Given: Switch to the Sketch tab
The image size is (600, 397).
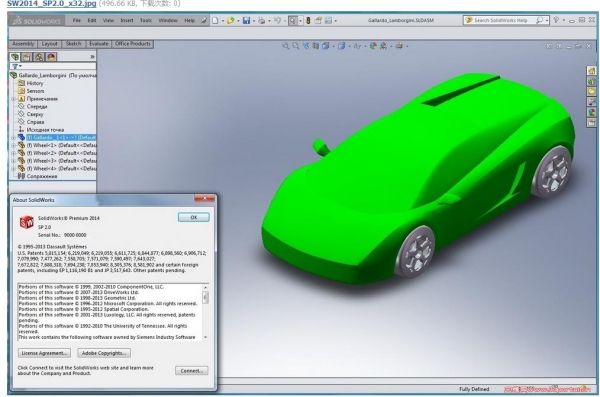Looking at the screenshot, I should coord(73,44).
